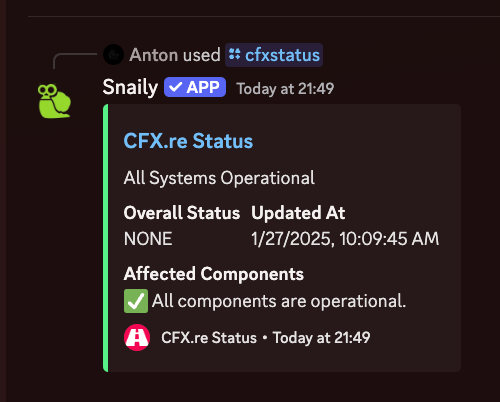Click the Today at 21:49 message timestamp
The image size is (500, 402).
click(285, 89)
